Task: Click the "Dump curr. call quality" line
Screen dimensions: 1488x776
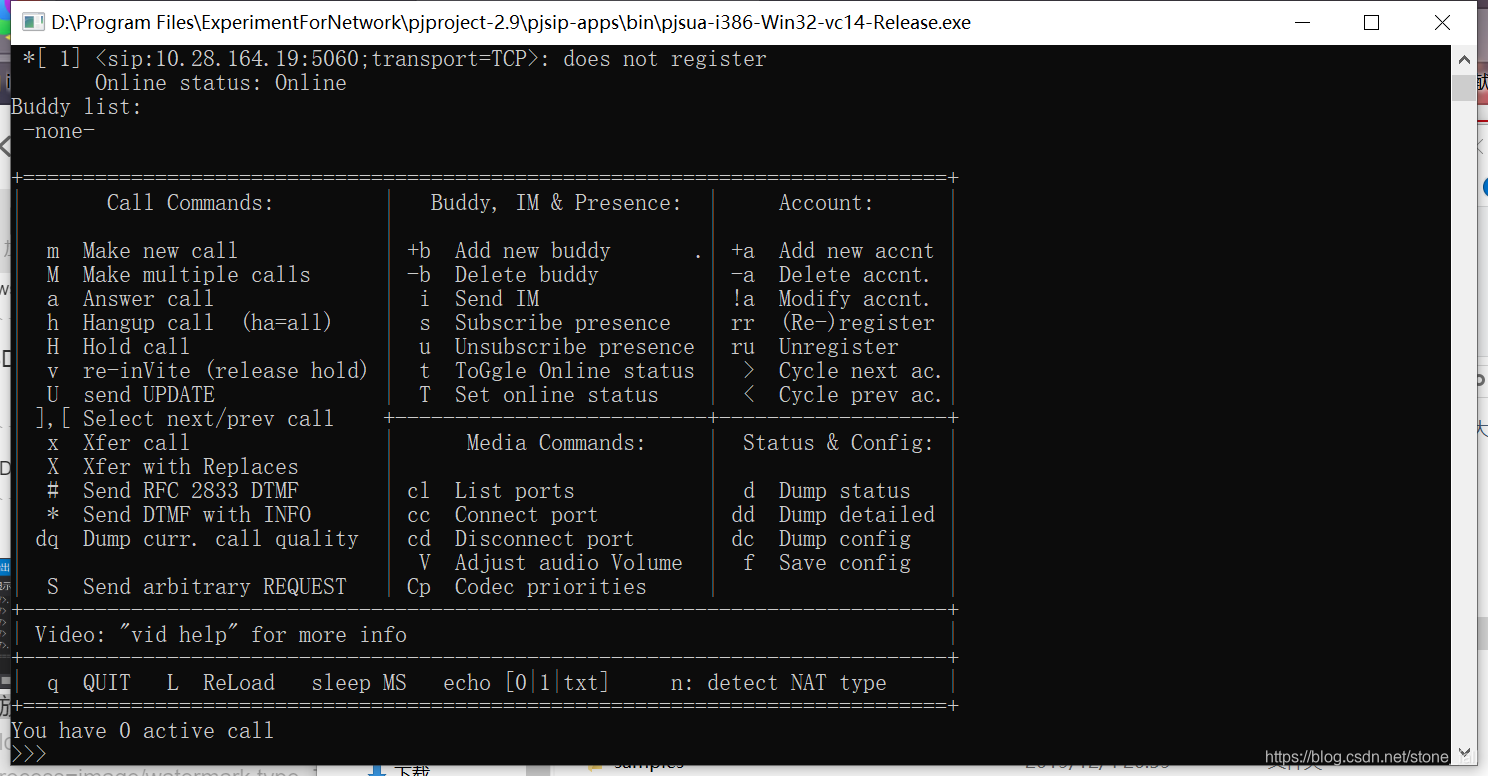Action: click(x=196, y=539)
